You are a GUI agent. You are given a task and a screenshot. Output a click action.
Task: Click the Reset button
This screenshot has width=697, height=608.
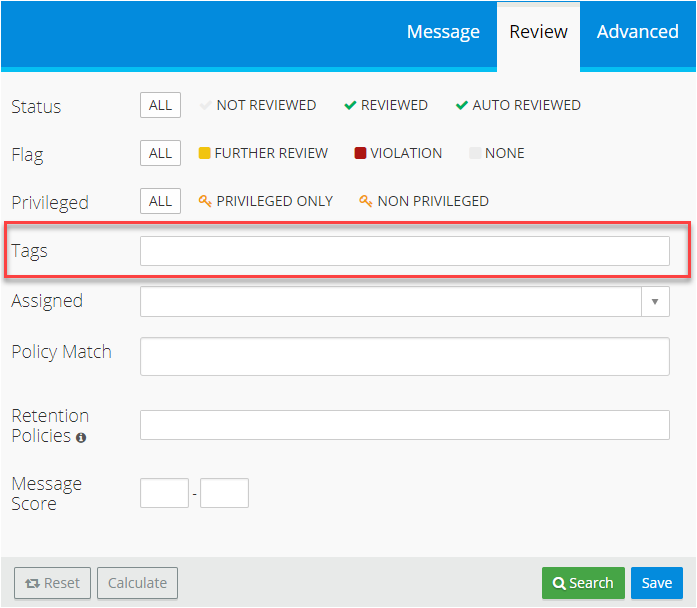[52, 583]
